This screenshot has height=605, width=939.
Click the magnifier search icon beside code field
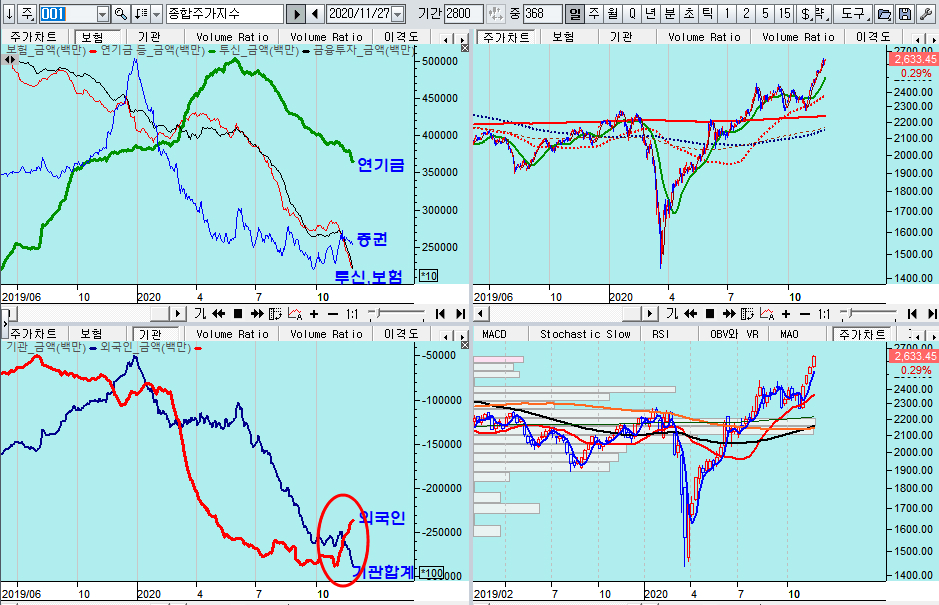(121, 14)
